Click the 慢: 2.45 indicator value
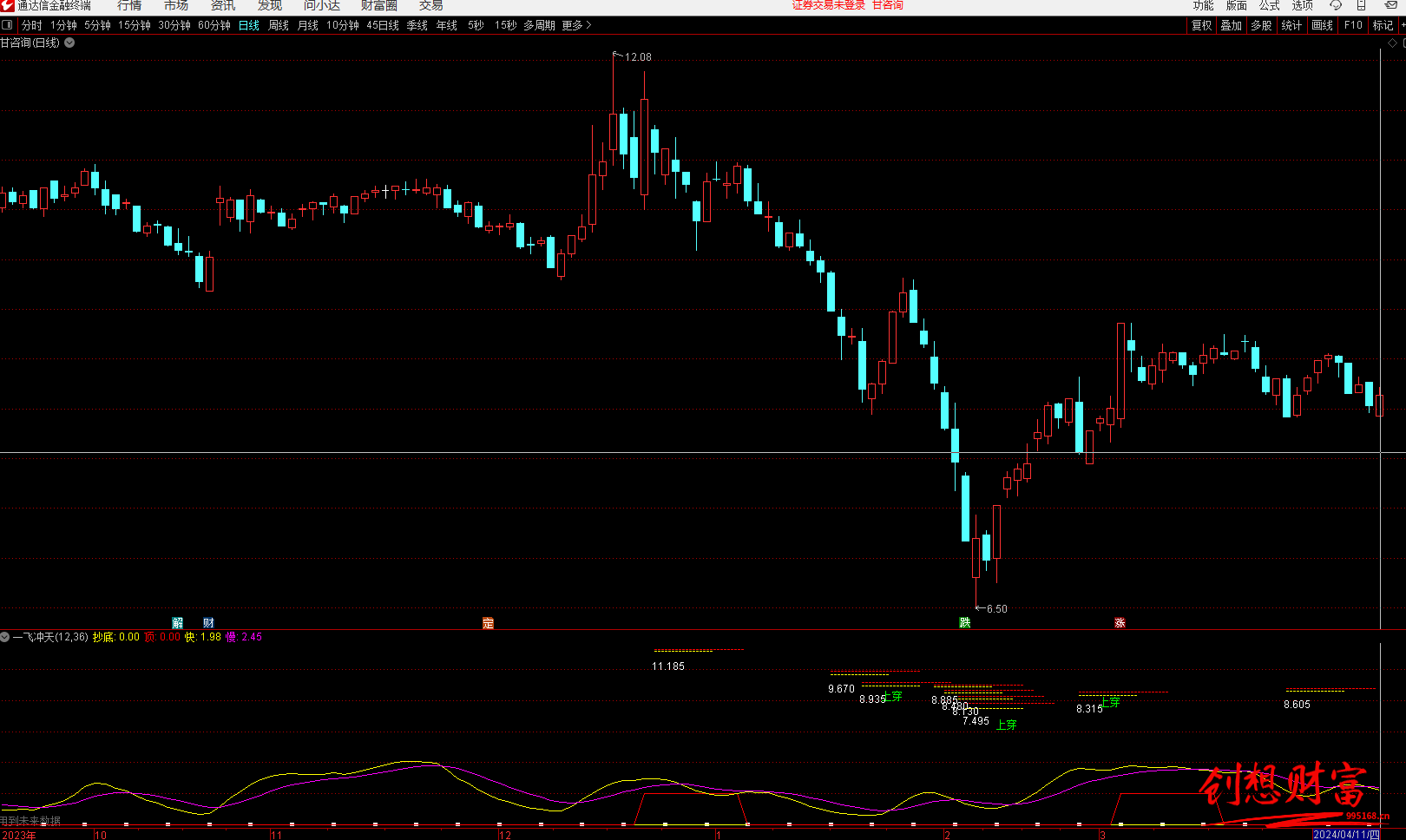This screenshot has height=840, width=1406. click(x=244, y=637)
